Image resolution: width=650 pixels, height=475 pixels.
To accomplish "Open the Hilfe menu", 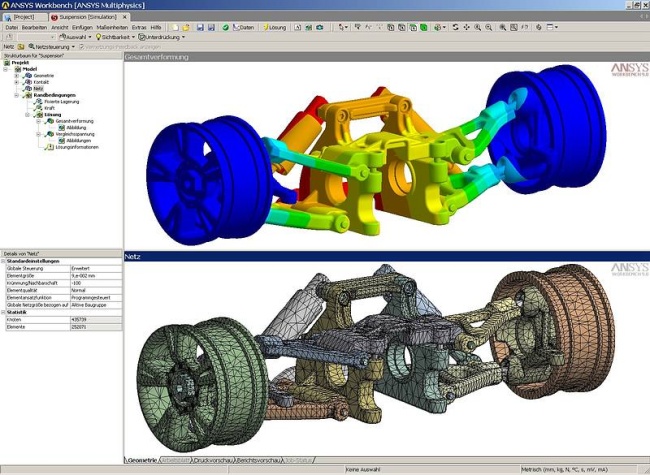I will tap(156, 27).
